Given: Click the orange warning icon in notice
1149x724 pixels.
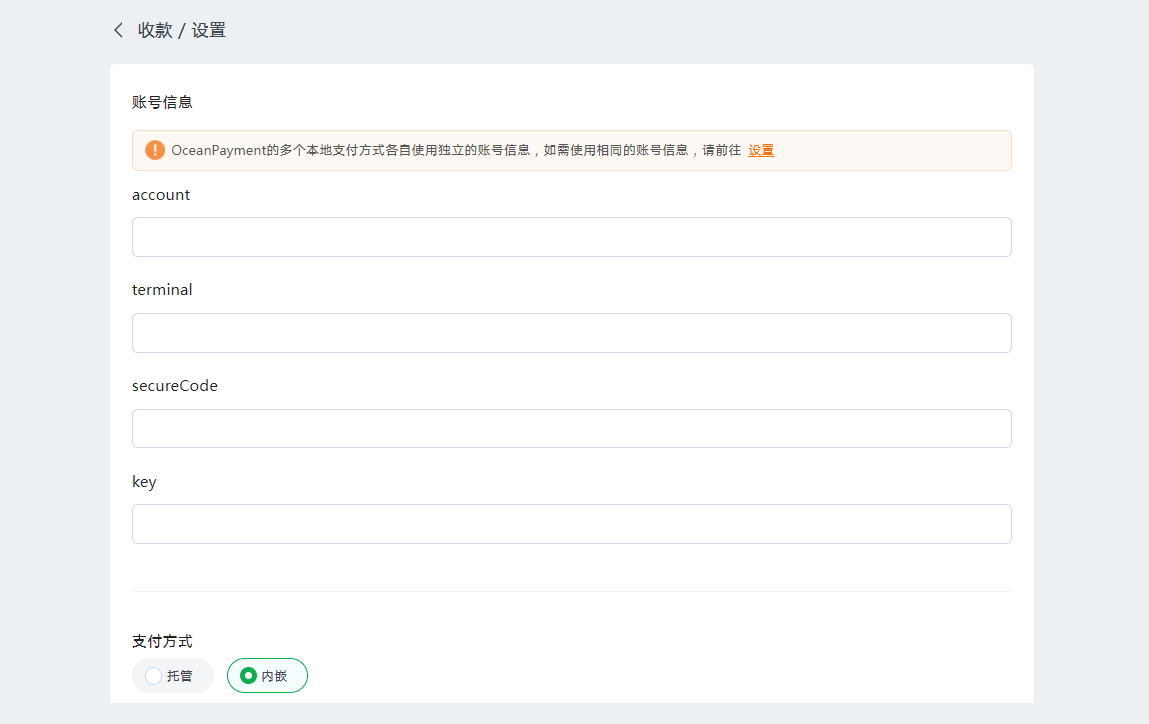Looking at the screenshot, I should (155, 150).
